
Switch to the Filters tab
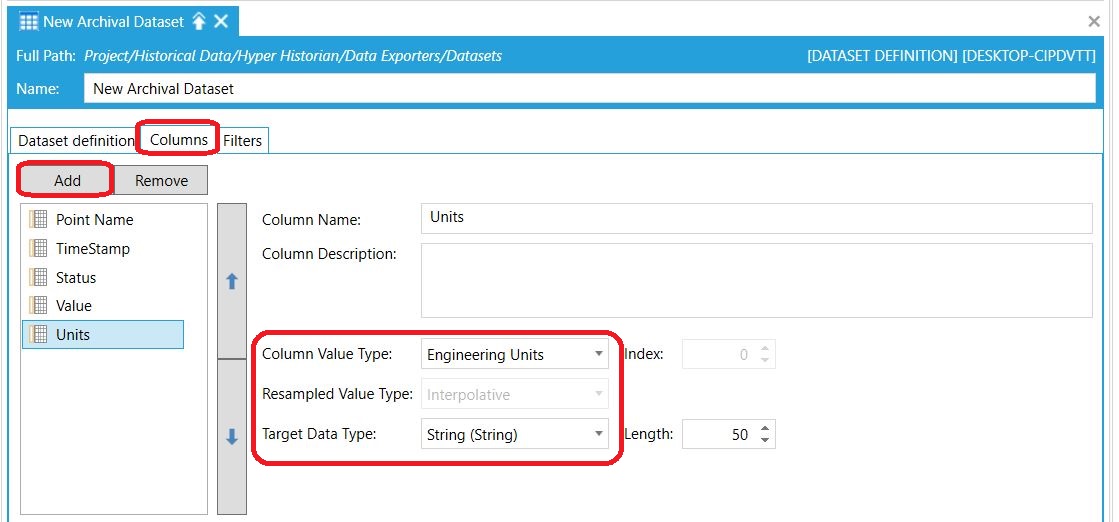pyautogui.click(x=243, y=141)
